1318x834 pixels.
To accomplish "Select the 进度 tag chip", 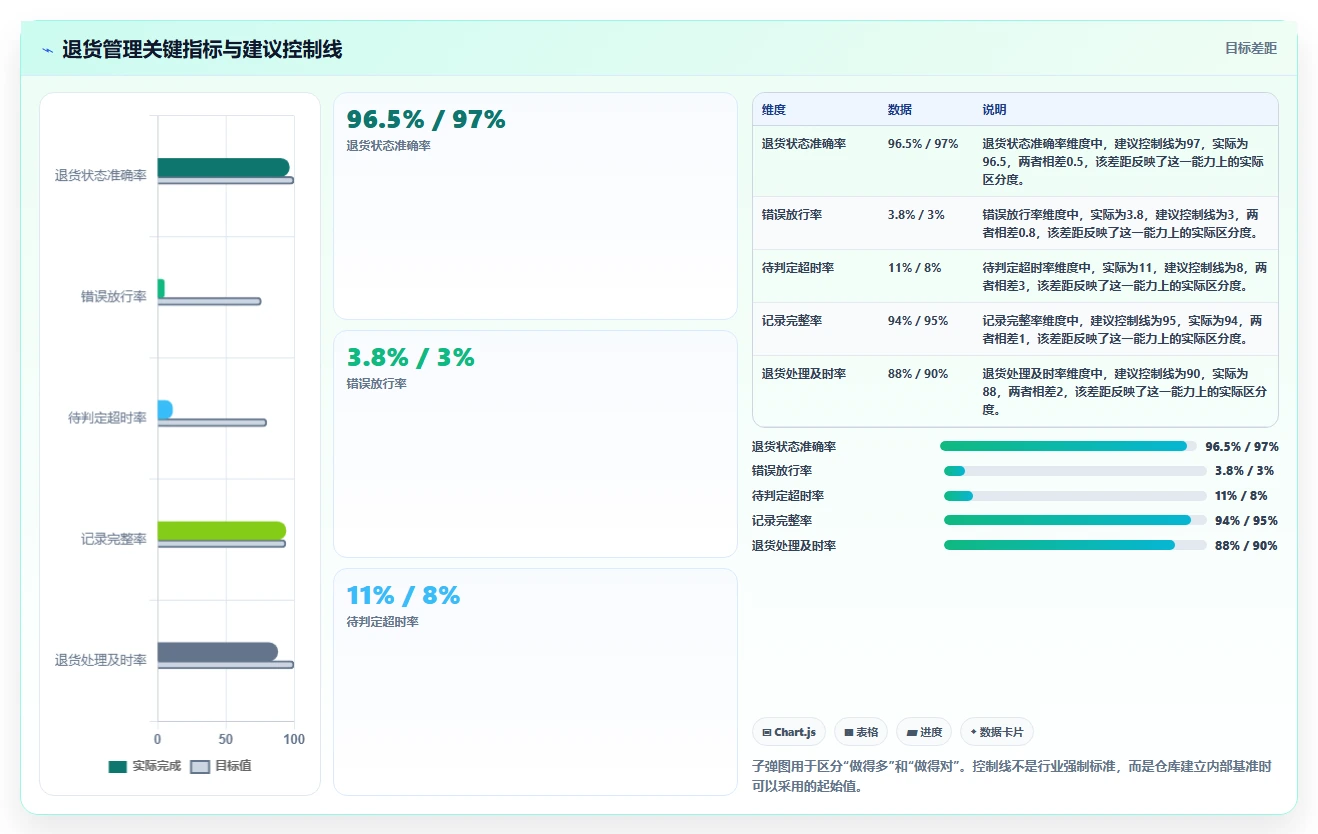I will 924,732.
